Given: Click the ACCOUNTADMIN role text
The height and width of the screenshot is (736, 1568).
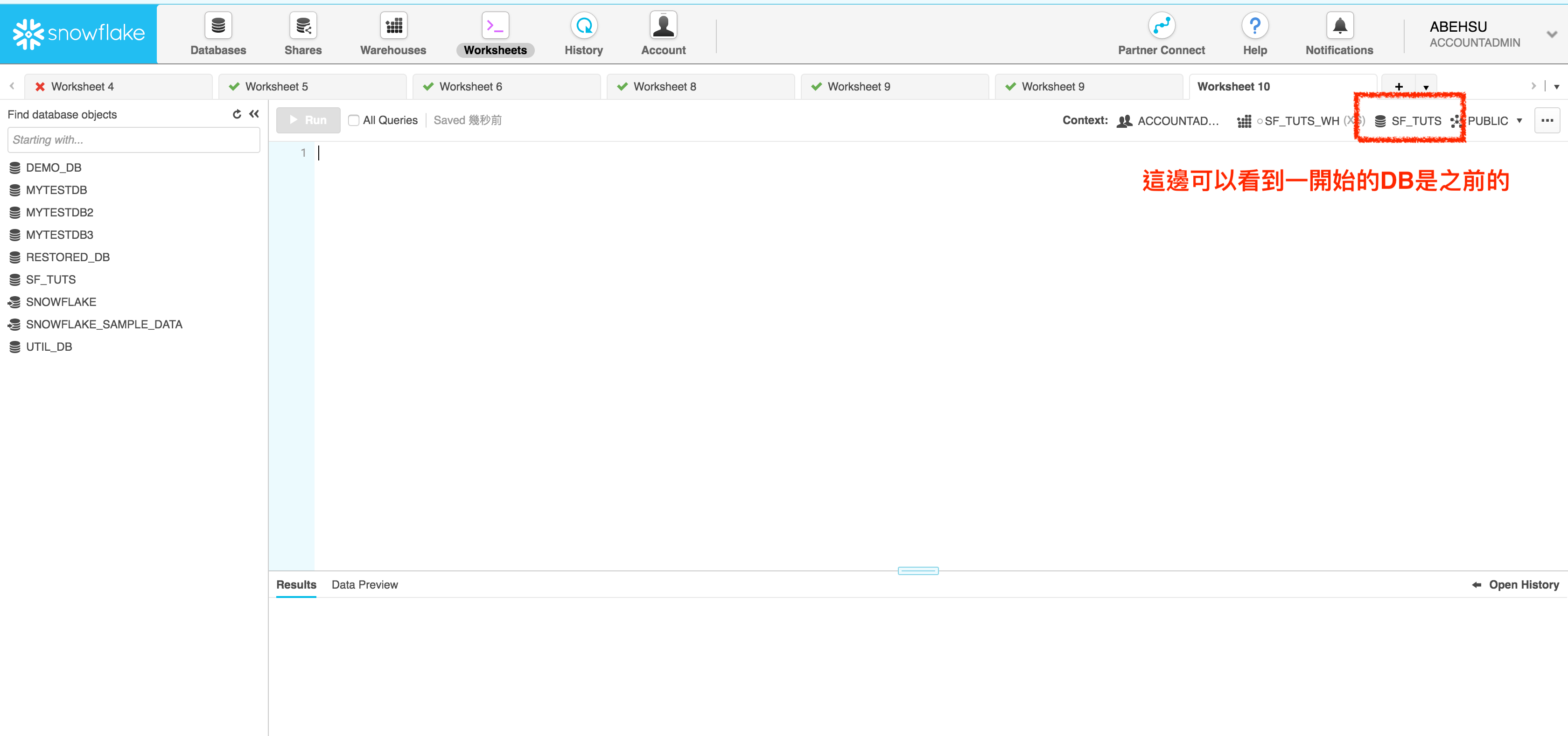Looking at the screenshot, I should (x=1474, y=43).
